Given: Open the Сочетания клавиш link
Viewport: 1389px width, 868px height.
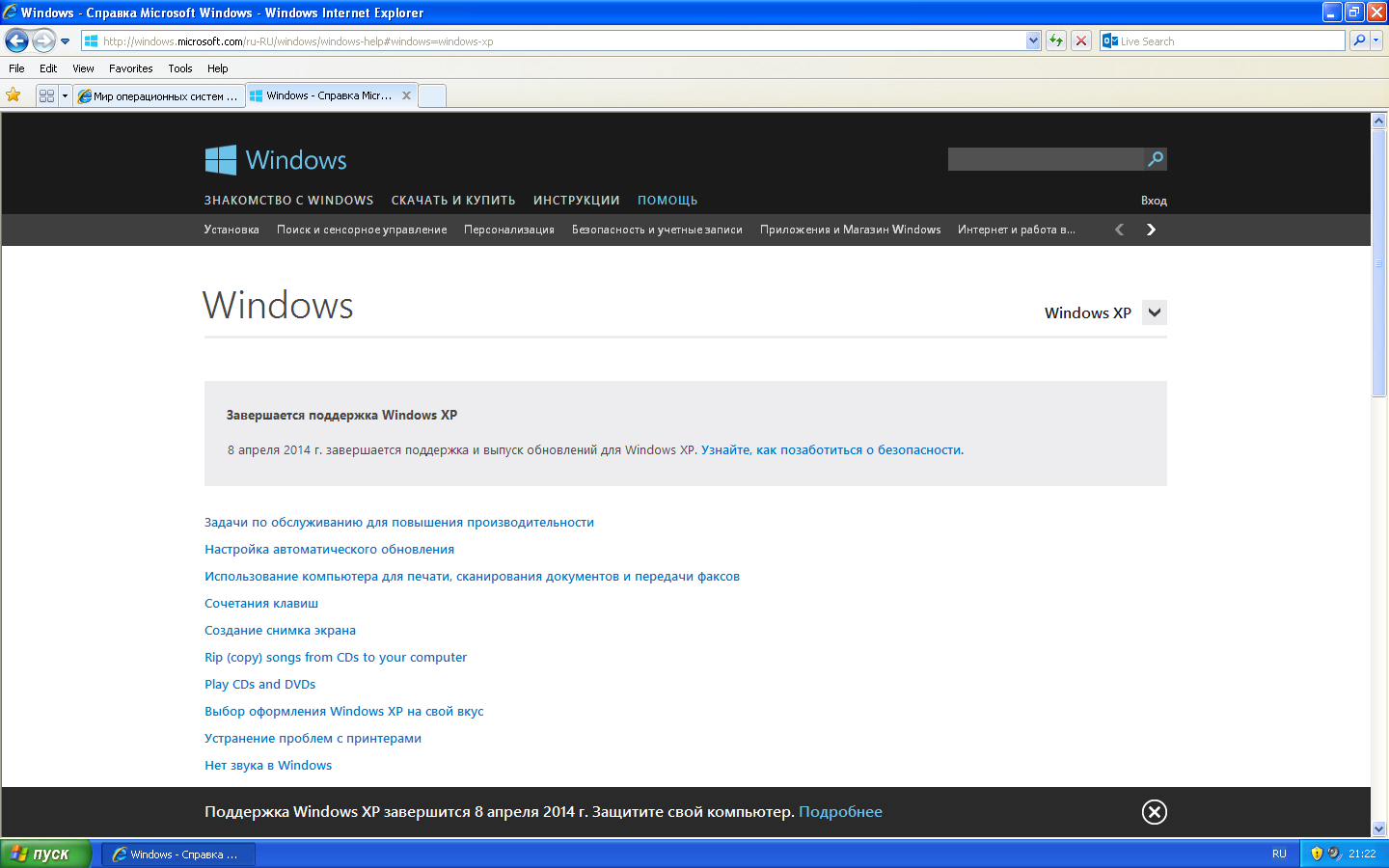Looking at the screenshot, I should [261, 603].
